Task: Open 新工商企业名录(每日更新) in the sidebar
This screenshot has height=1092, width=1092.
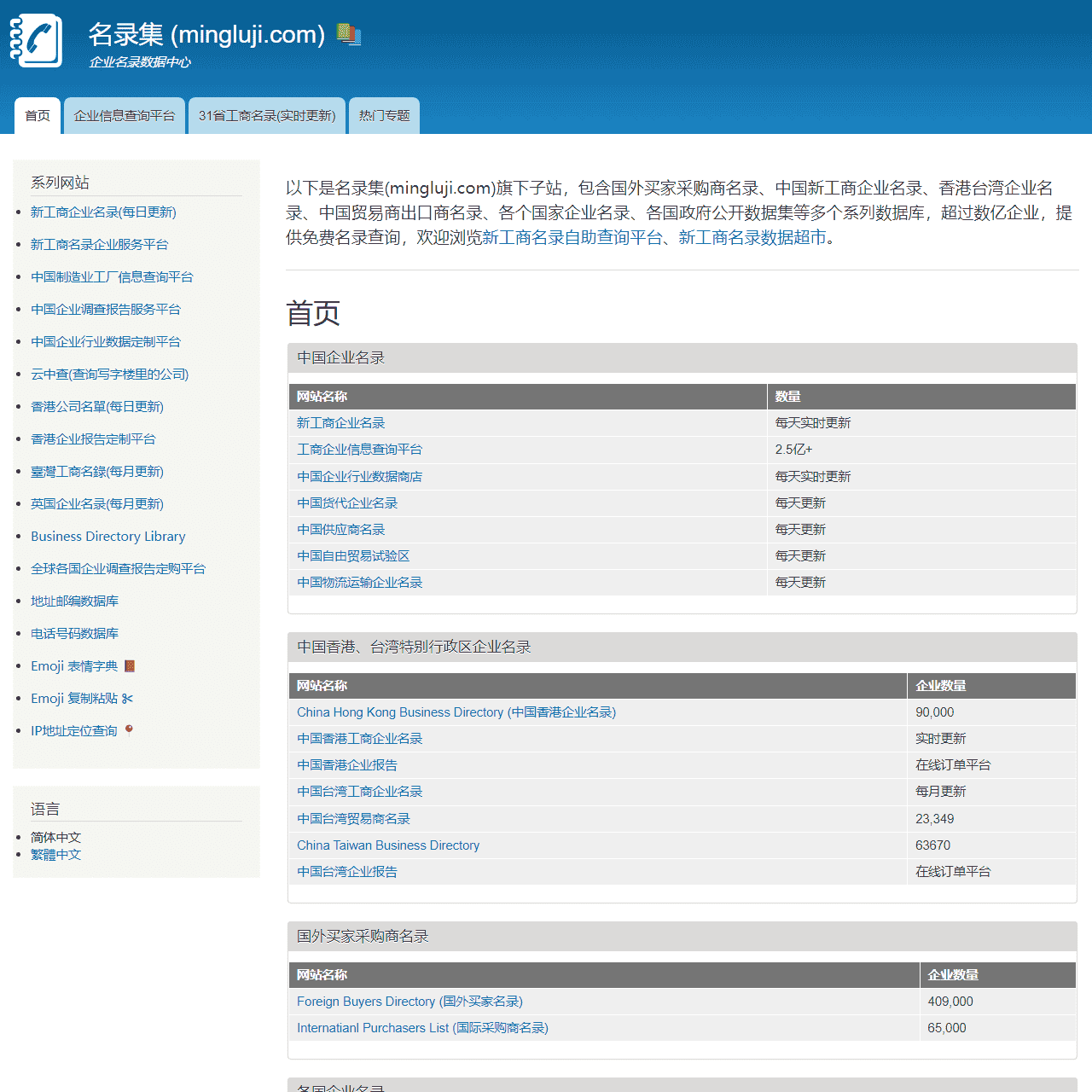Action: click(103, 212)
